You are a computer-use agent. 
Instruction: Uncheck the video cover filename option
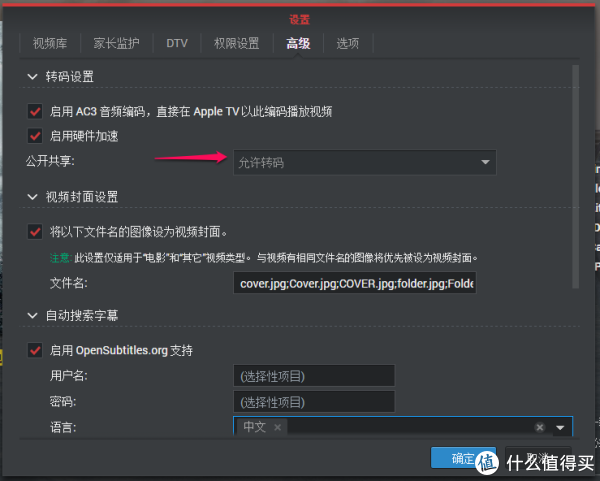pyautogui.click(x=37, y=231)
